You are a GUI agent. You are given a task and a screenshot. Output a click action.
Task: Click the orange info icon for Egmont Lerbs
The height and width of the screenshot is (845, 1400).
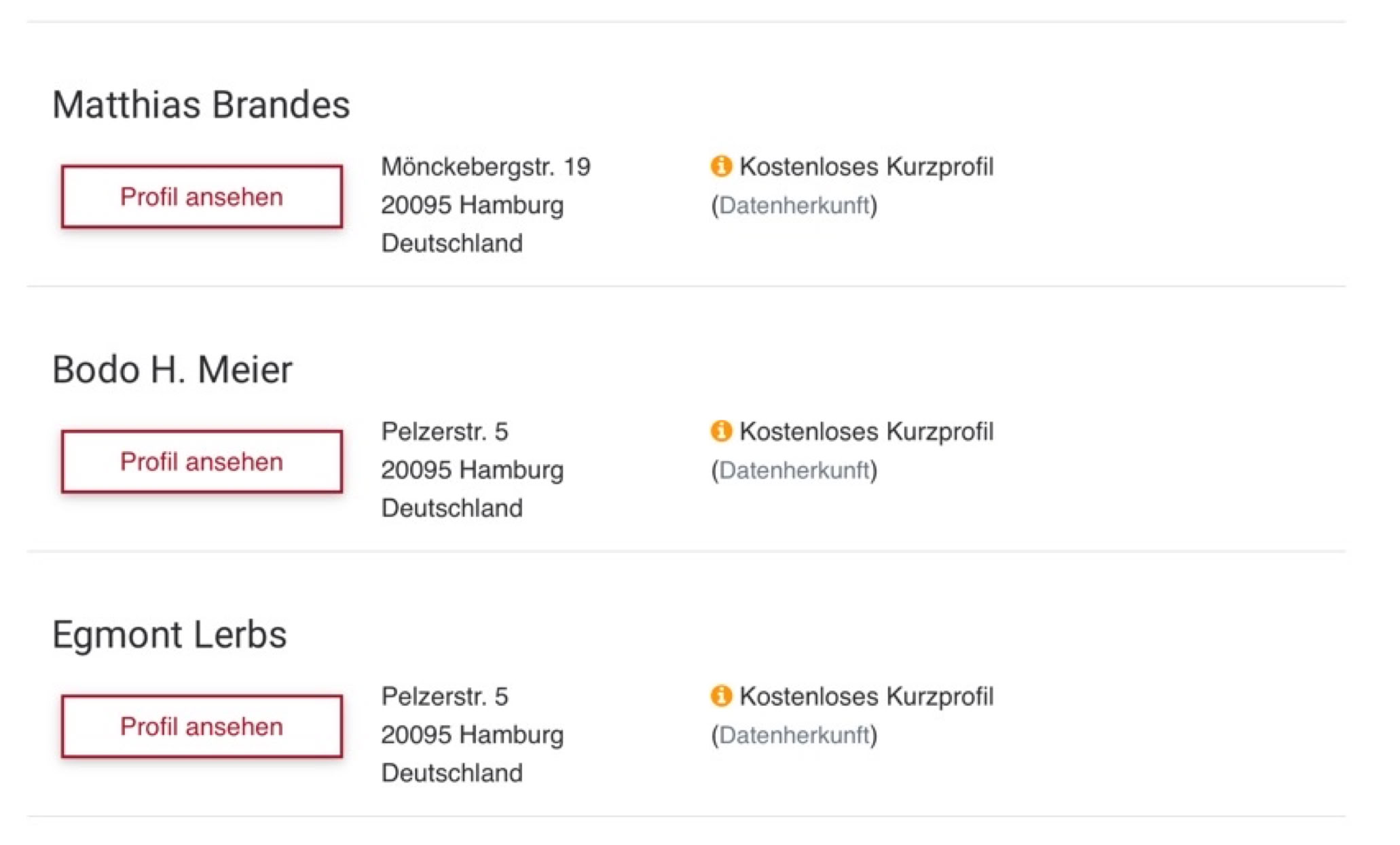click(x=721, y=696)
